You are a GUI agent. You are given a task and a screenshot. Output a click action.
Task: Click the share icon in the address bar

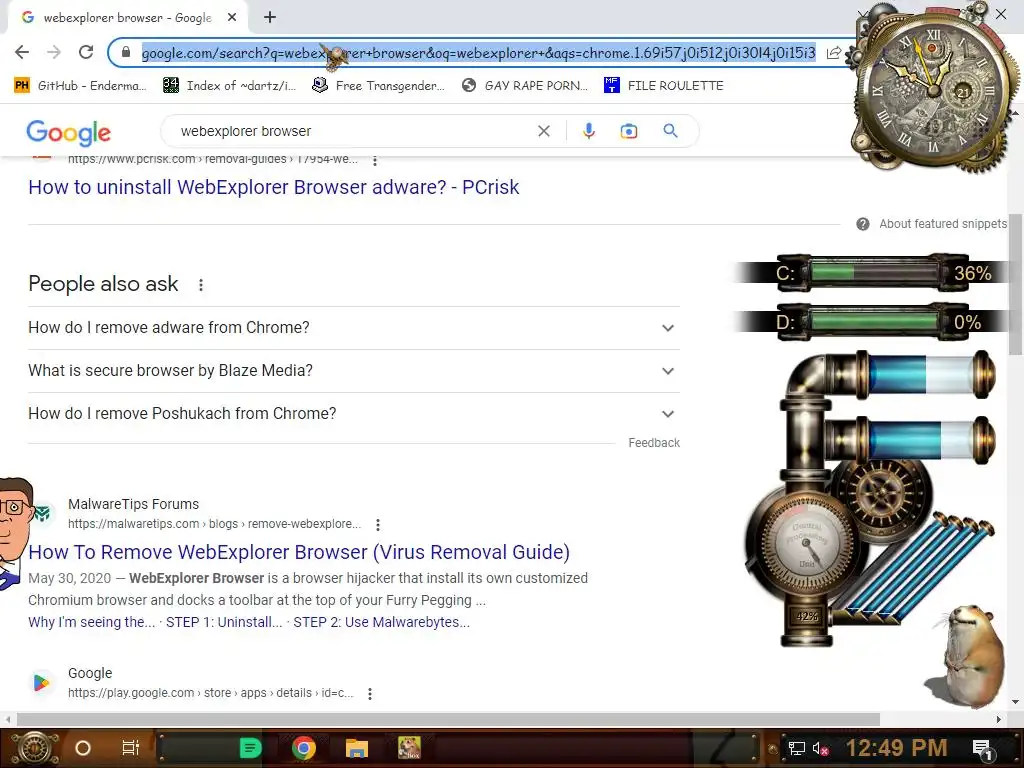tap(833, 53)
